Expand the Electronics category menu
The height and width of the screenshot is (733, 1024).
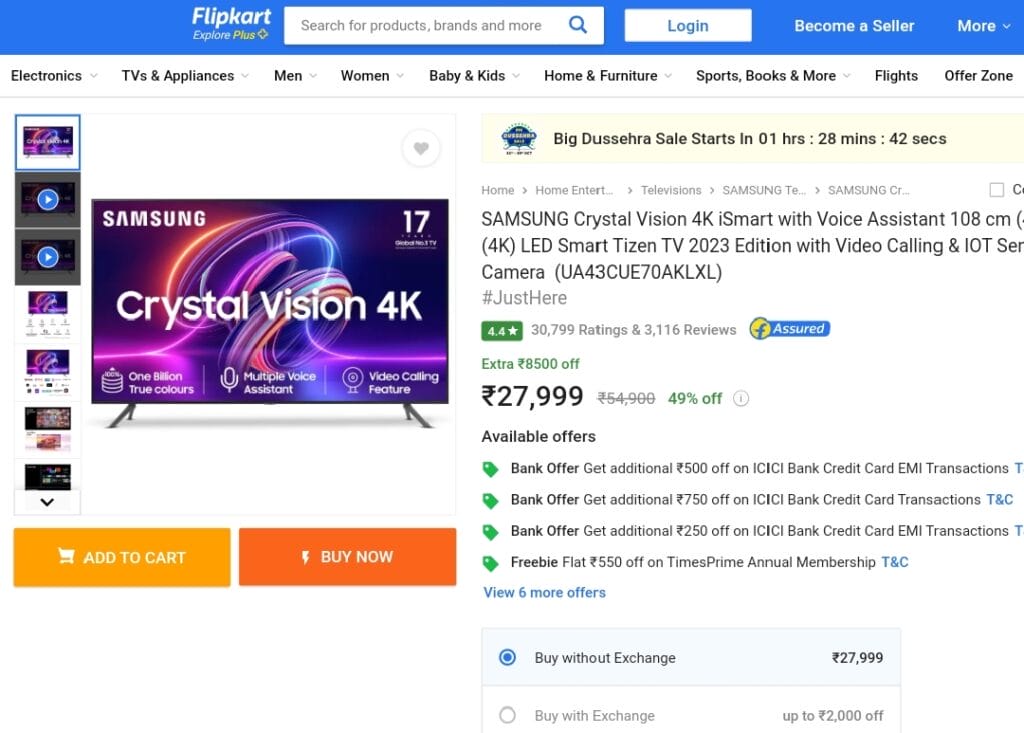click(54, 76)
